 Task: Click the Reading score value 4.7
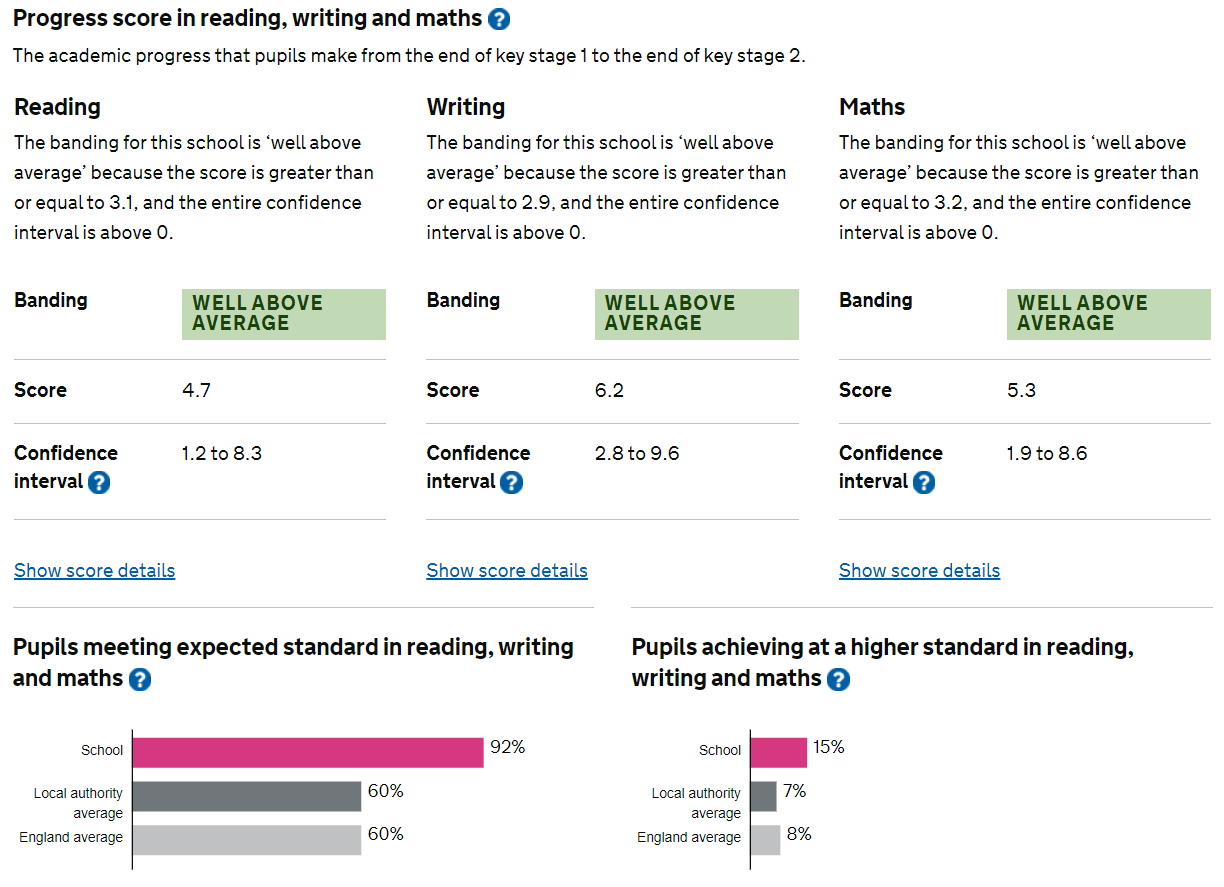(x=196, y=390)
